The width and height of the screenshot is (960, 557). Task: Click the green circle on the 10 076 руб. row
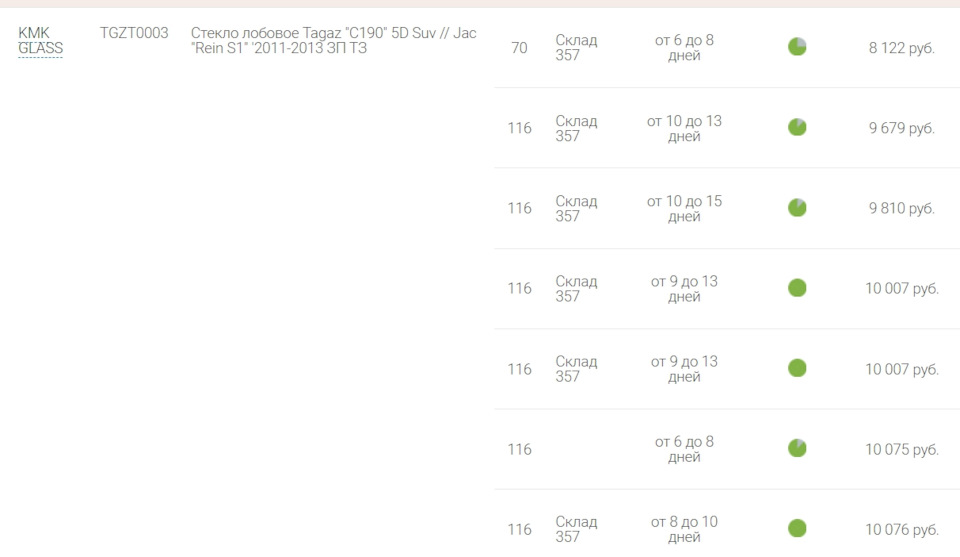(797, 528)
